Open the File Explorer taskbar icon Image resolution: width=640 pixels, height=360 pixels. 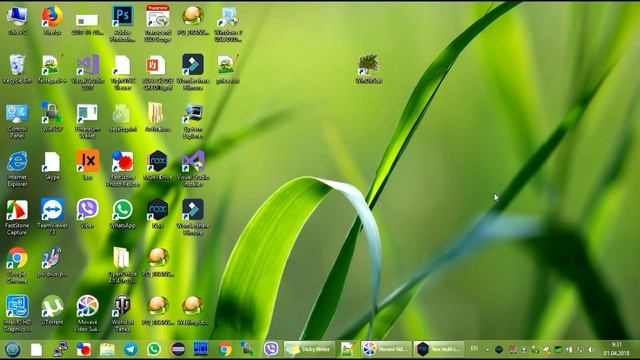coord(107,349)
